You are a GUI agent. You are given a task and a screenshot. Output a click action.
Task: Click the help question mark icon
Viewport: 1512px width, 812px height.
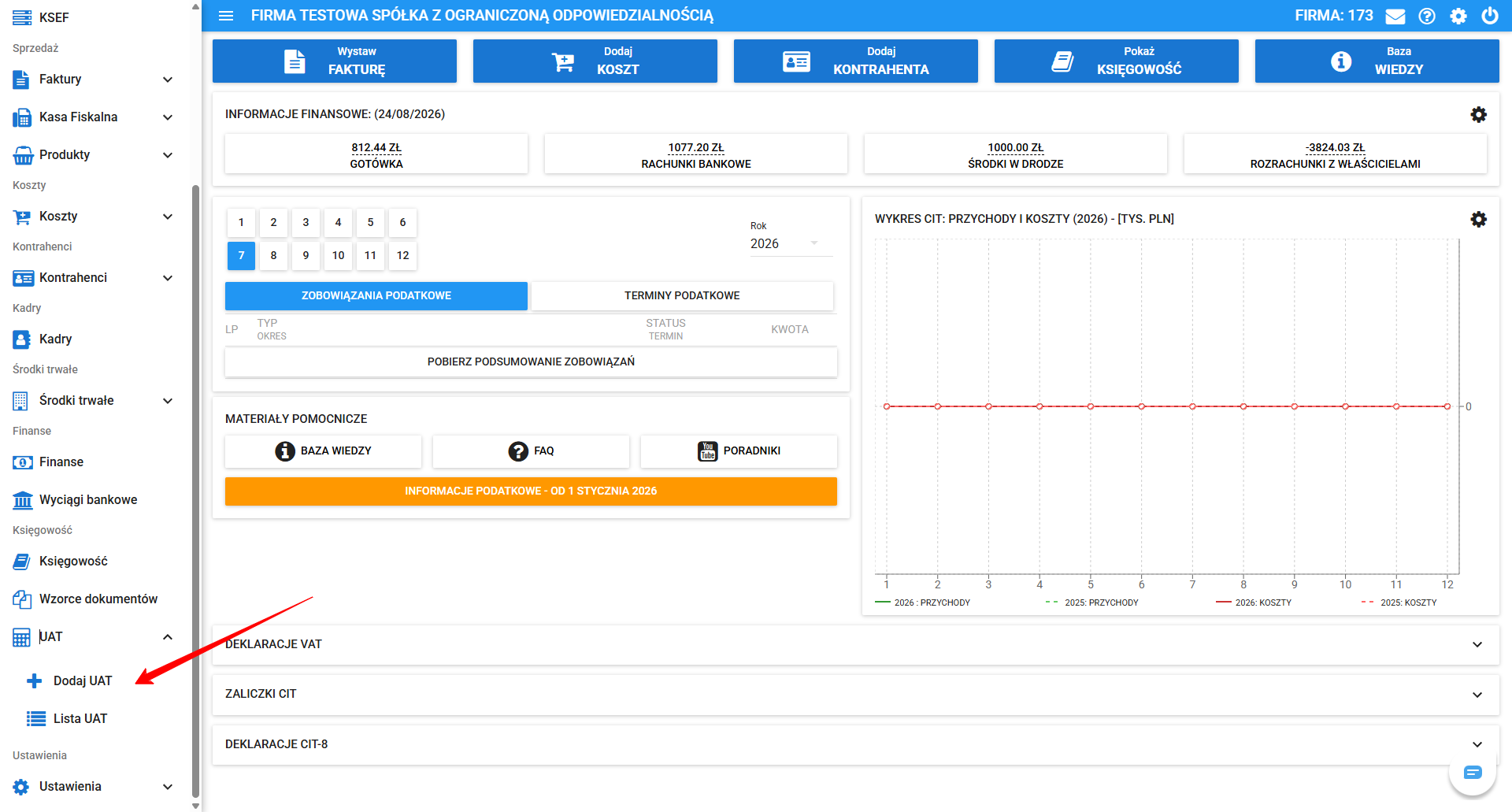(1427, 16)
